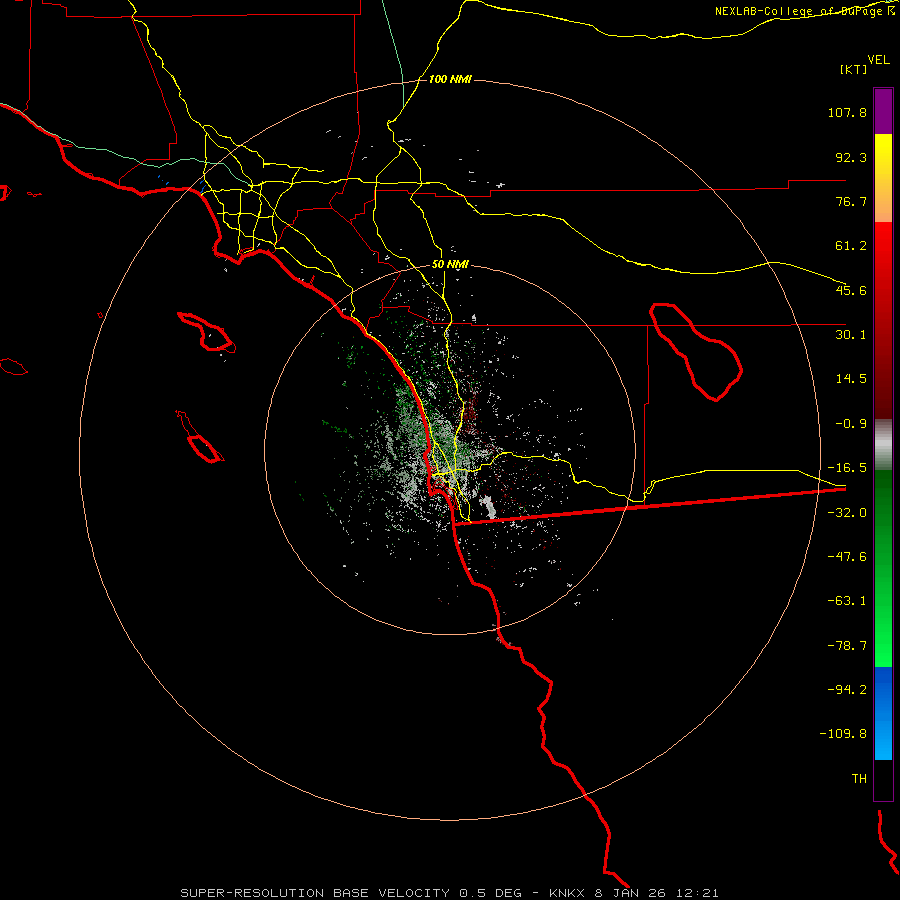
Task: Click the Super-Resolution Base Velocity caption
Action: tap(449, 893)
